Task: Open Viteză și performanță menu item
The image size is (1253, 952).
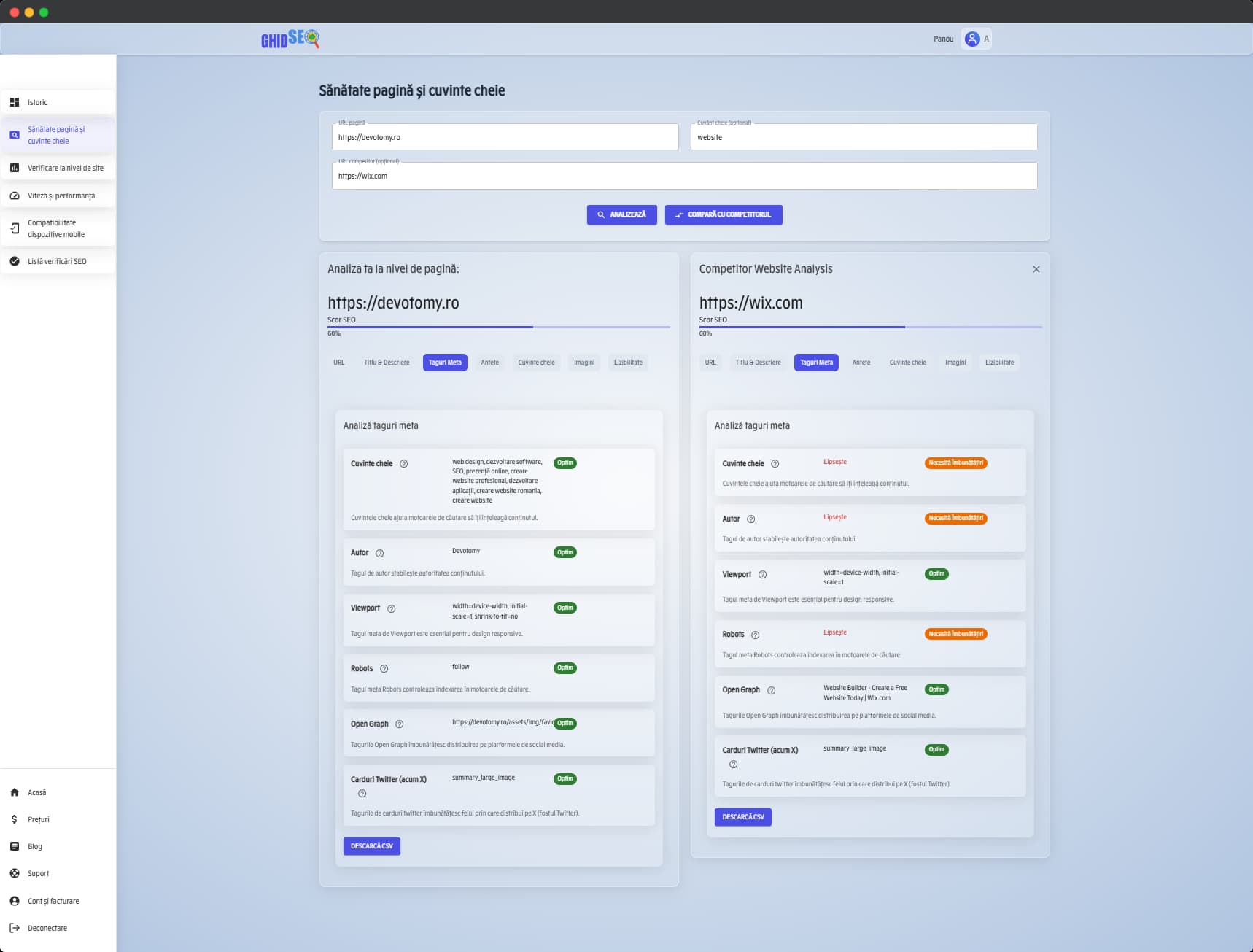Action: [58, 196]
